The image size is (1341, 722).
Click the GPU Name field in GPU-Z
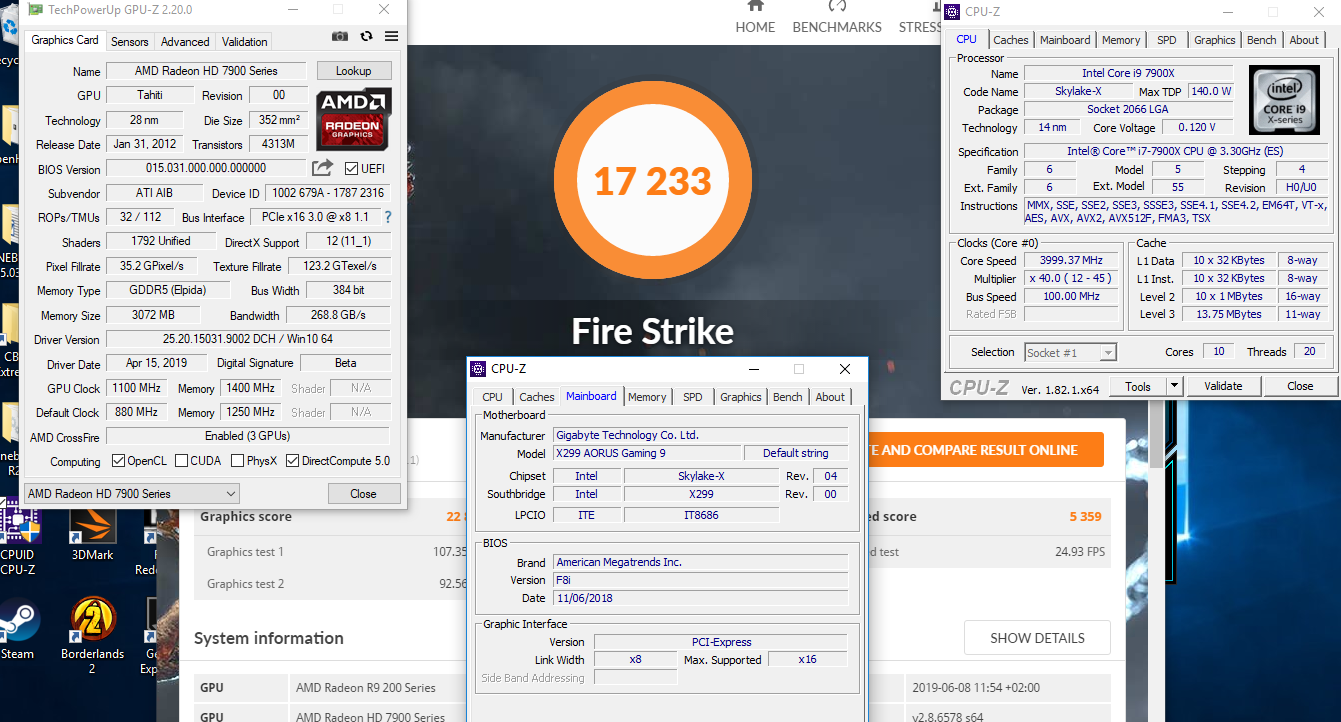[x=206, y=71]
